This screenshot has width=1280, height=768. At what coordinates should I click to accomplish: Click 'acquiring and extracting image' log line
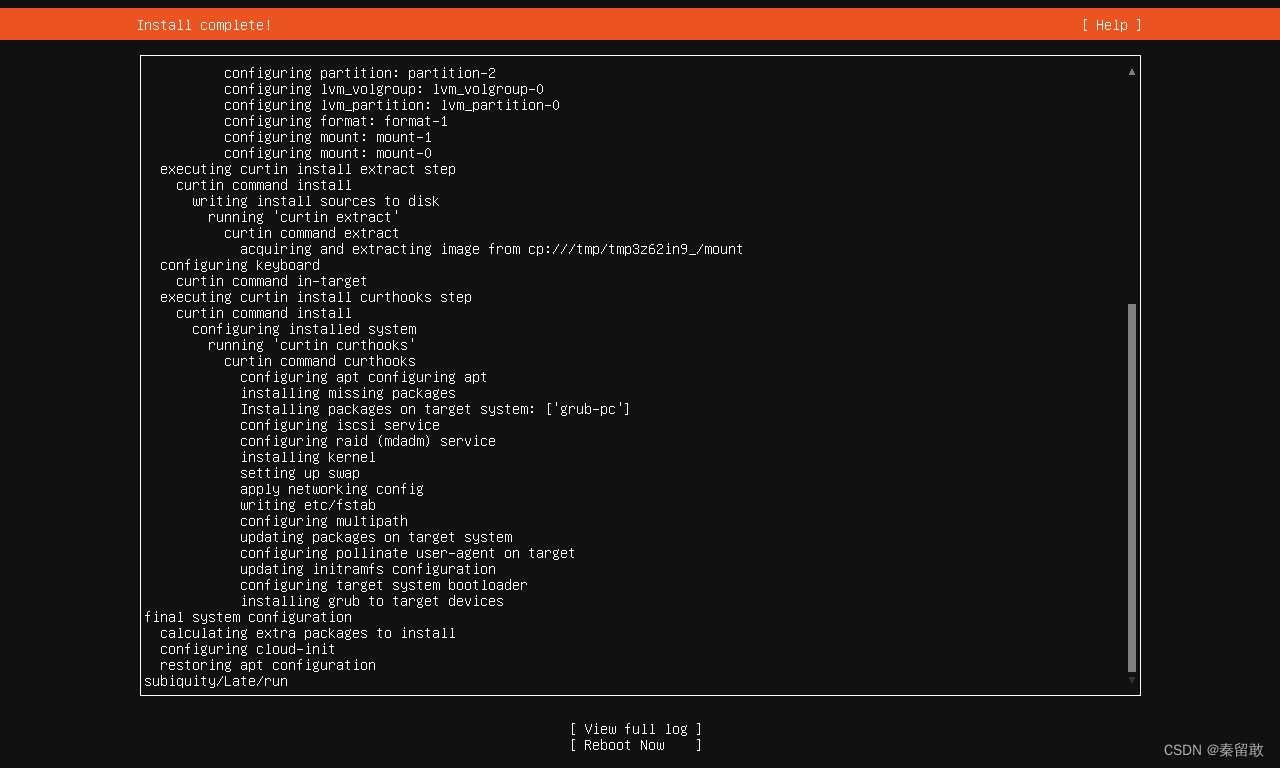point(492,249)
